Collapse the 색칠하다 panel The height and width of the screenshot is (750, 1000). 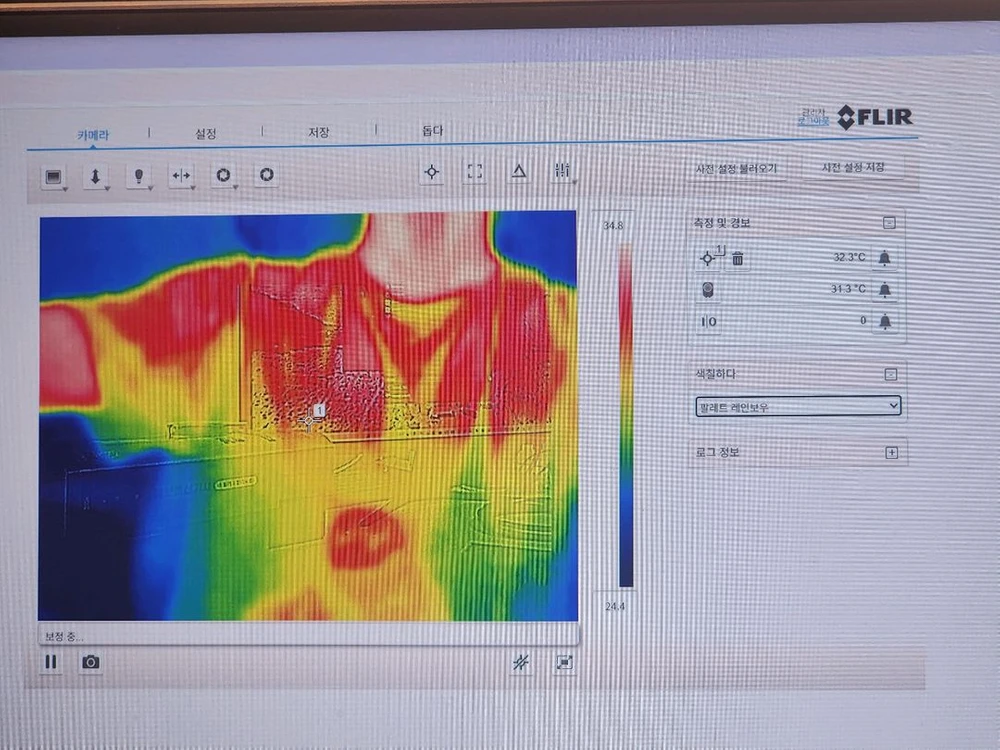[x=891, y=374]
